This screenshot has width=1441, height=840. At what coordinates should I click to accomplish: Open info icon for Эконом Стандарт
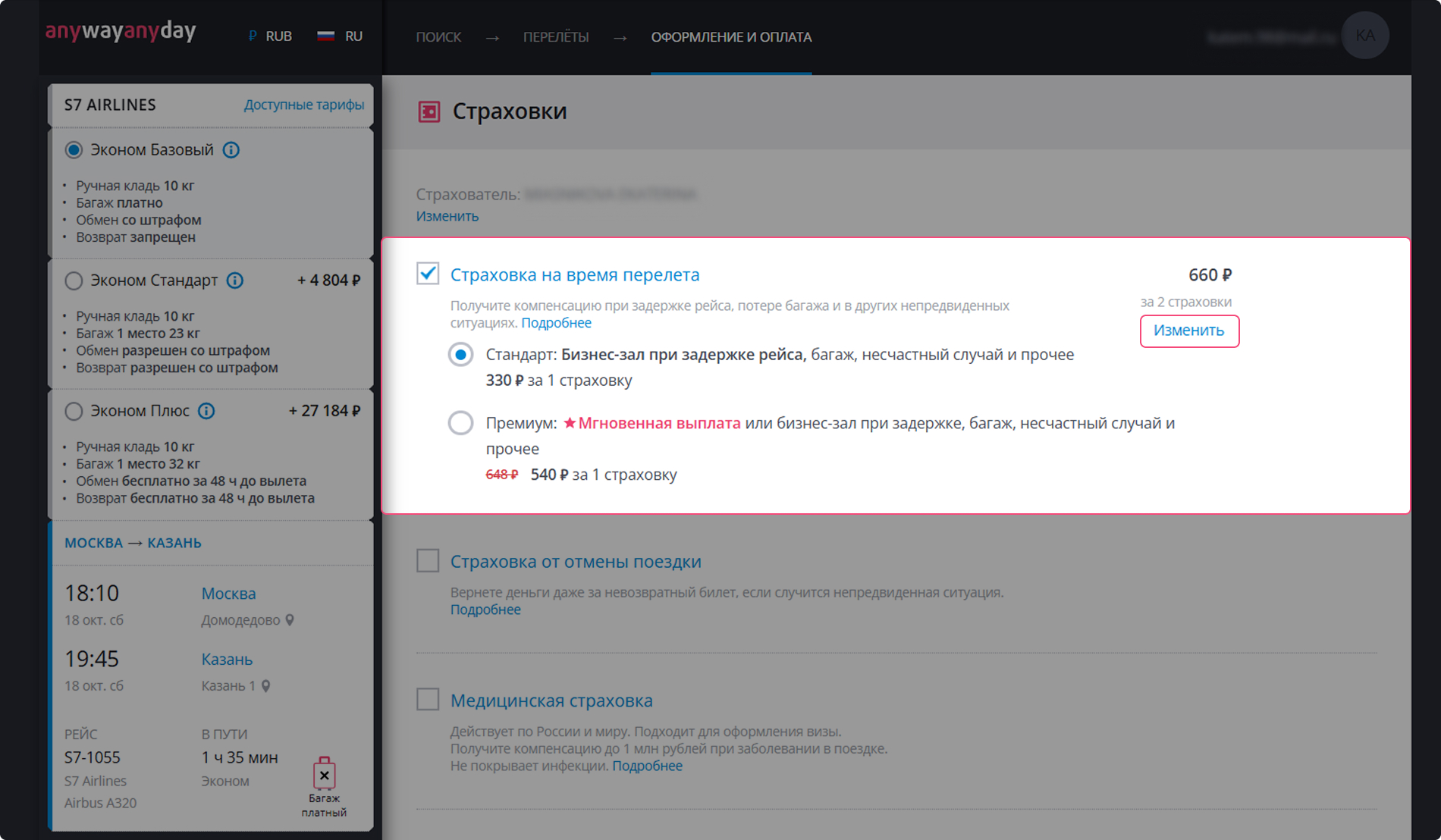tap(235, 281)
